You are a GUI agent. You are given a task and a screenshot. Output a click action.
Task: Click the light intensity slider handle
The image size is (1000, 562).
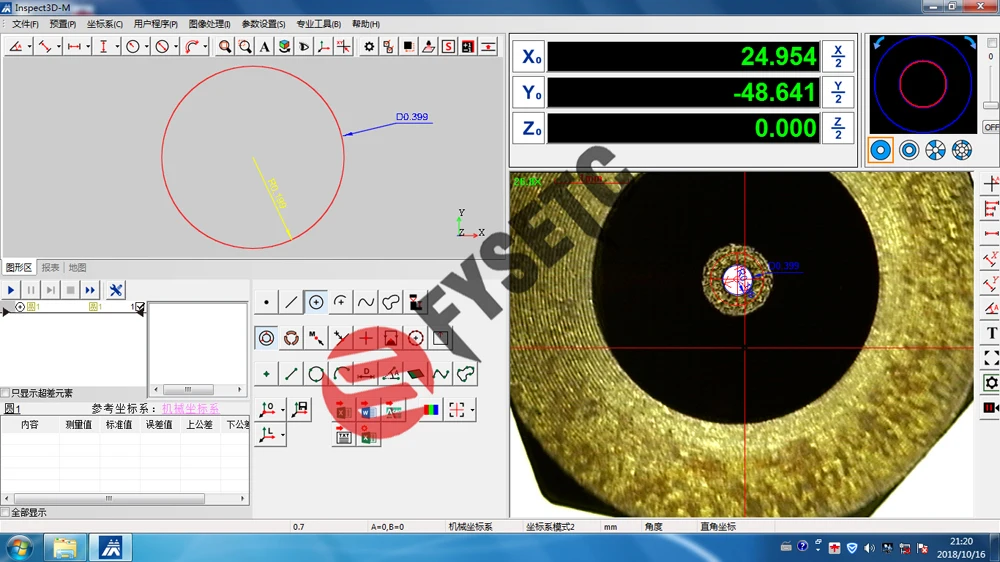pos(990,105)
